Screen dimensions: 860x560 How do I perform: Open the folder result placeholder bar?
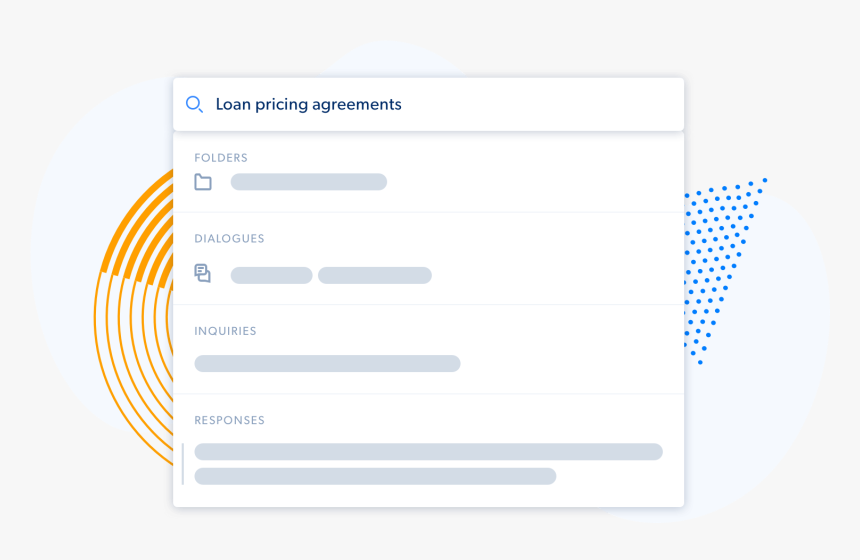coord(308,182)
